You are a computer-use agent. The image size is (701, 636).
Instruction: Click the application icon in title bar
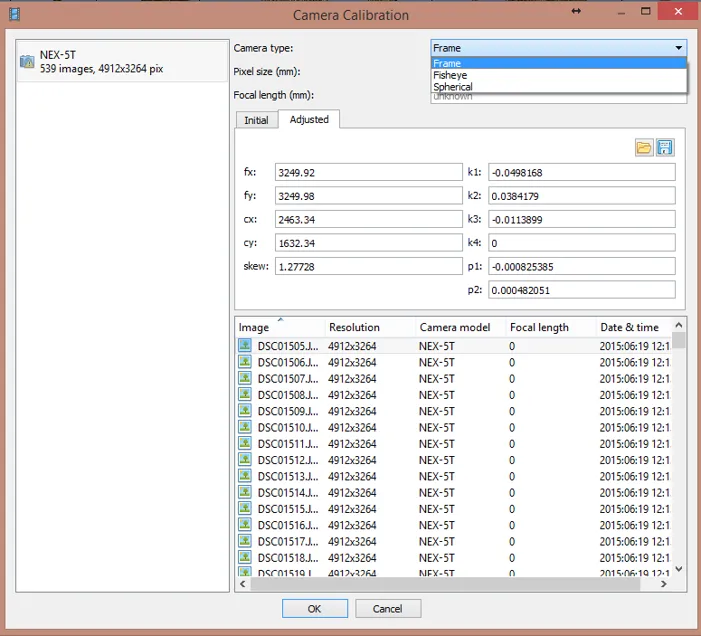(x=13, y=13)
